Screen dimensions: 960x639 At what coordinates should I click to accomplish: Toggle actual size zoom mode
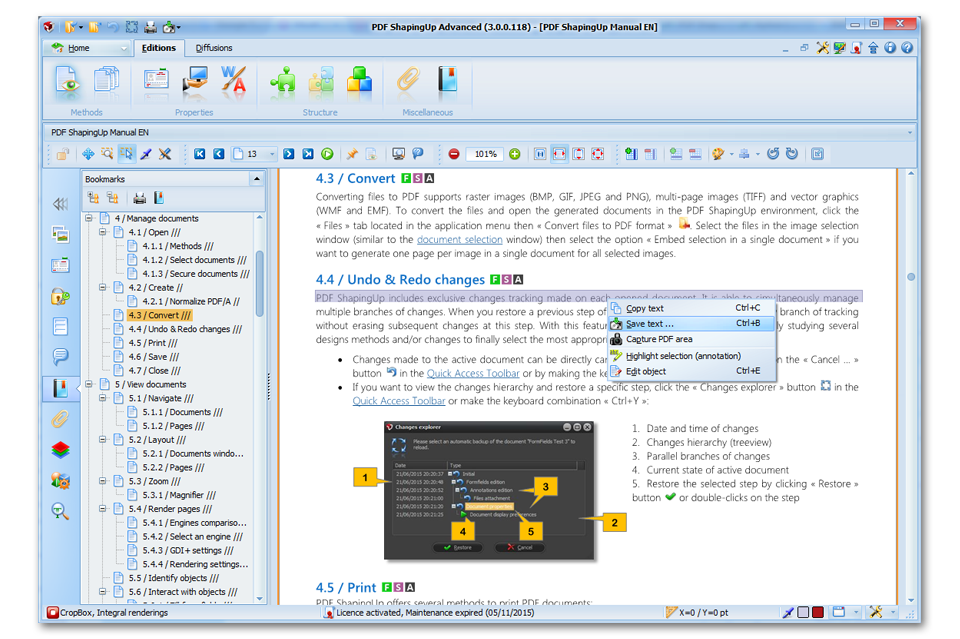point(540,154)
